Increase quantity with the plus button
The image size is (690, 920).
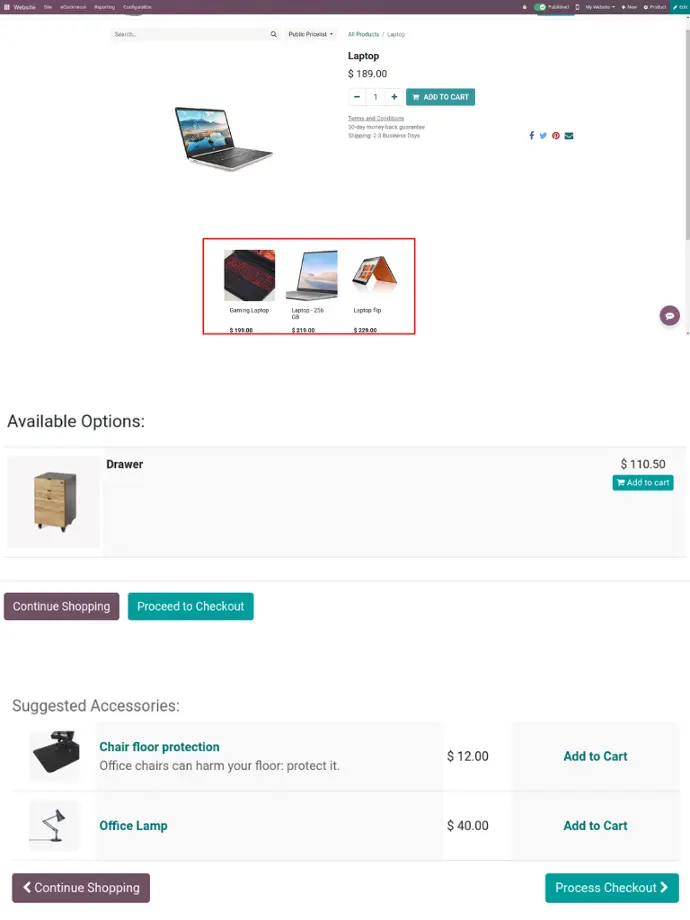[x=394, y=97]
